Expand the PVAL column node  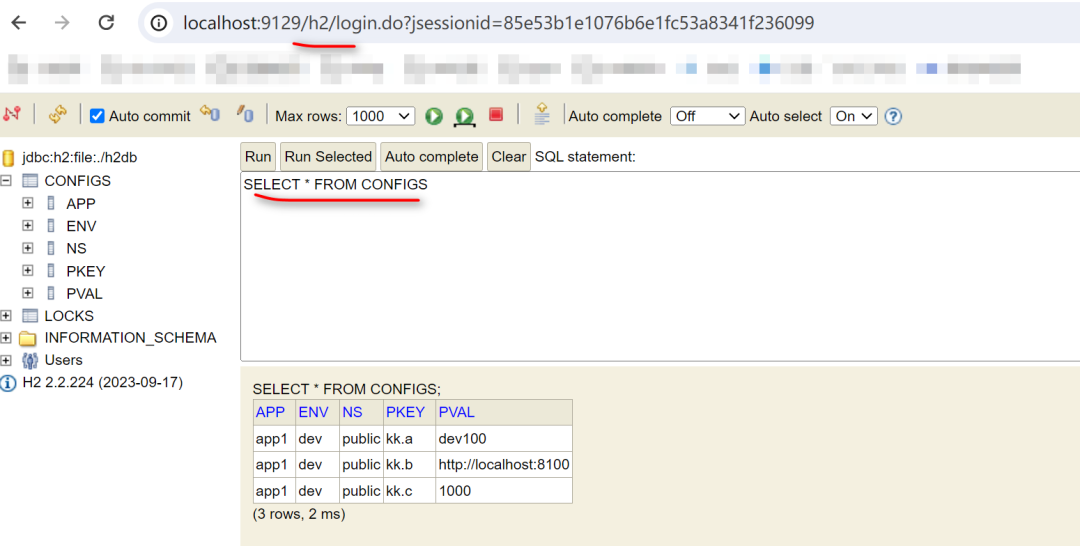pyautogui.click(x=28, y=293)
